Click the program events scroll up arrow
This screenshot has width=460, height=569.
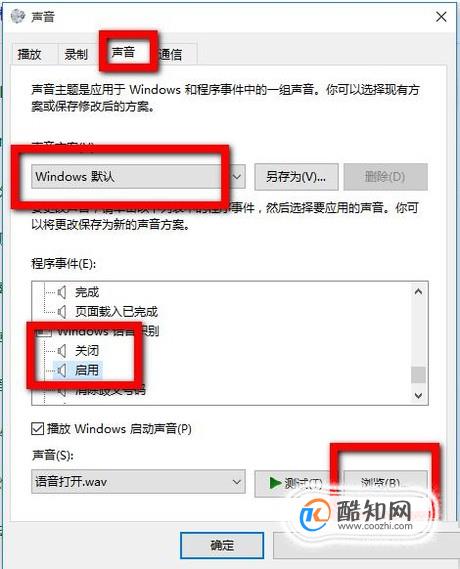click(x=418, y=292)
